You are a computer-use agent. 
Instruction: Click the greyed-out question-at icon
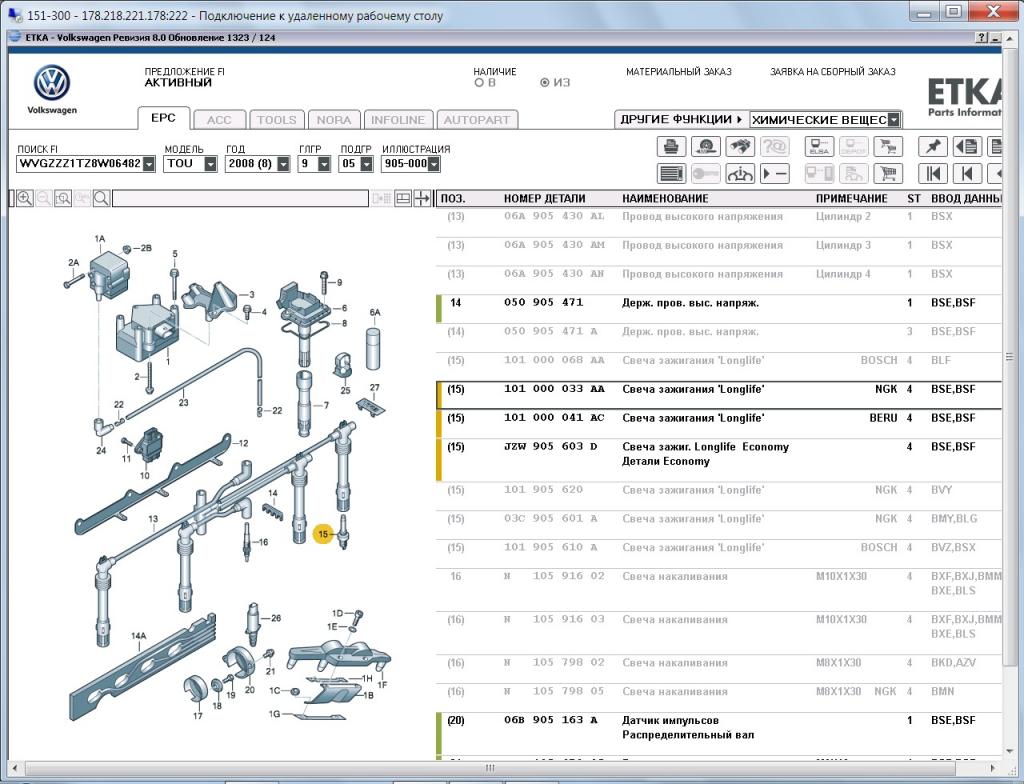pos(775,146)
